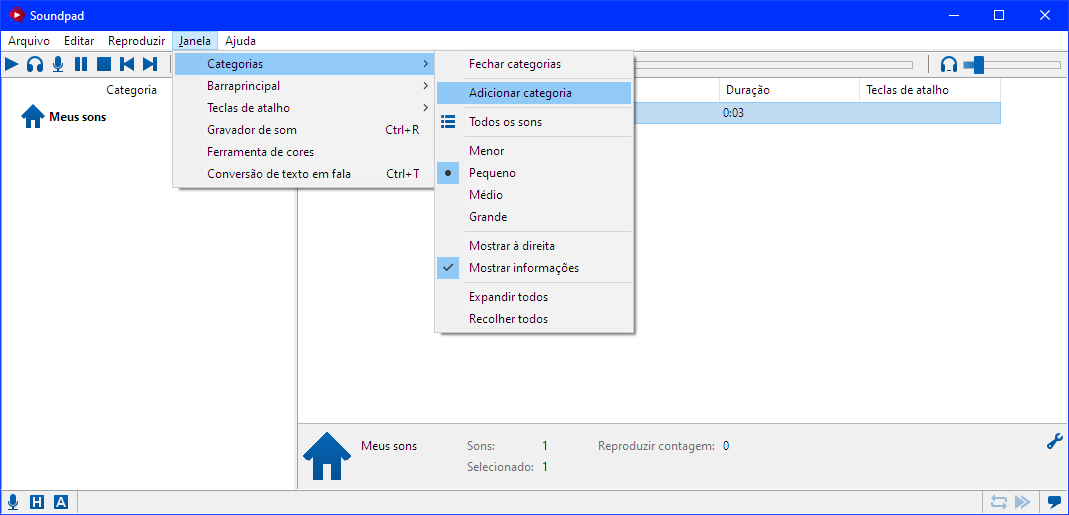This screenshot has height=515, width=1069.
Task: Select the Pequeno size option
Action: point(492,173)
